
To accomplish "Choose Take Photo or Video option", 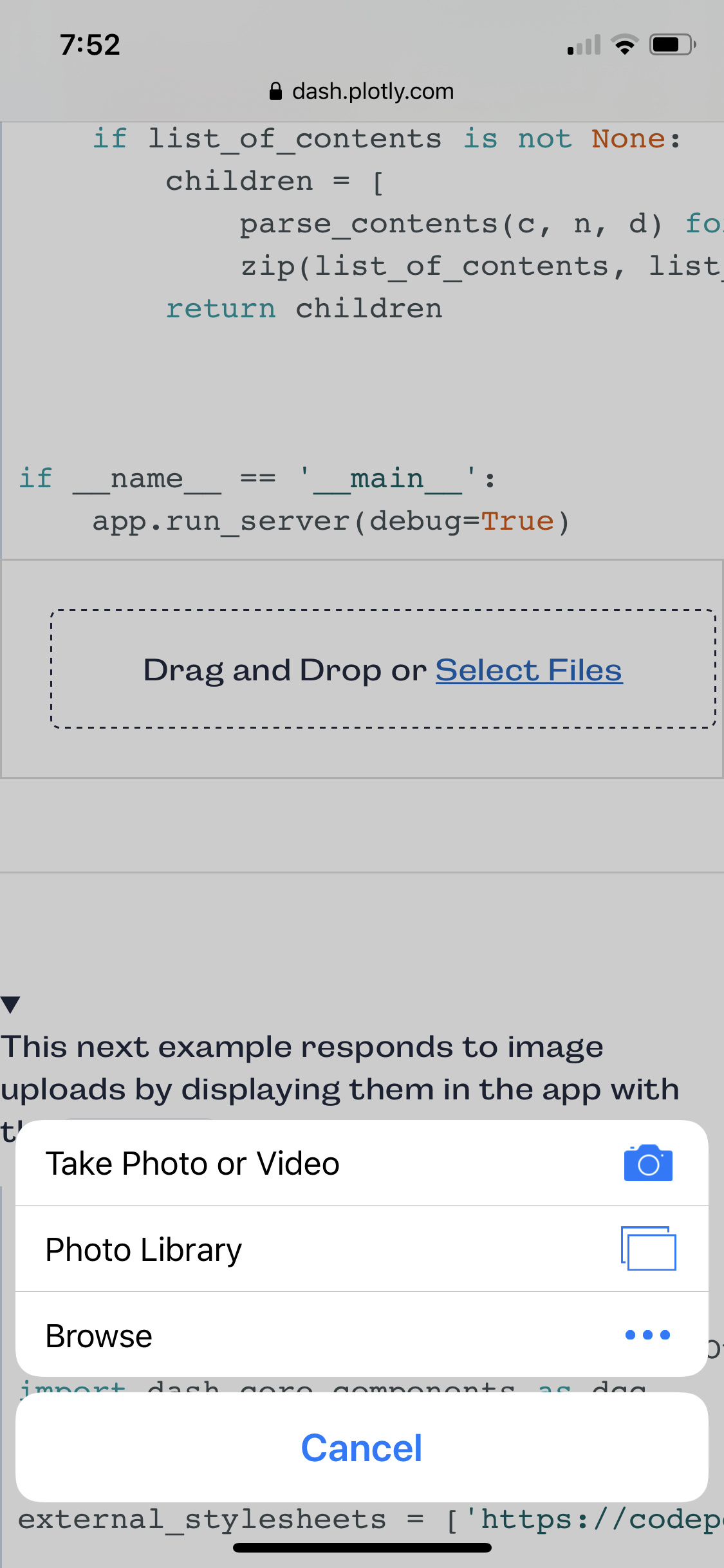I will tap(362, 1163).
